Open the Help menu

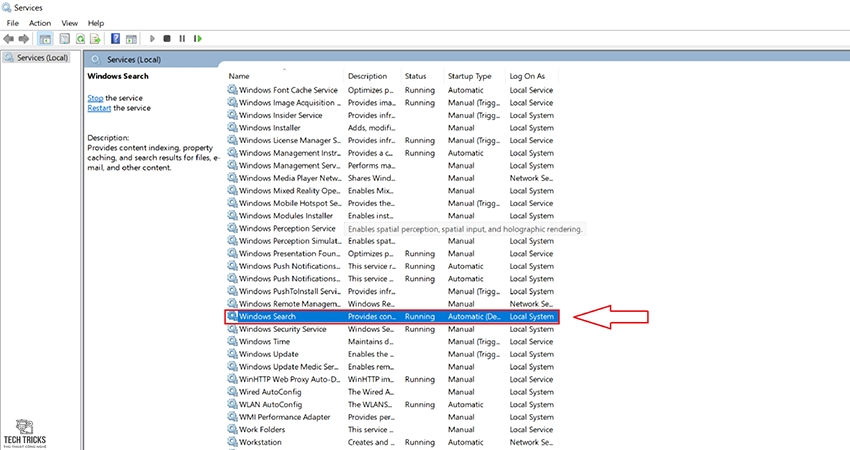pos(96,23)
